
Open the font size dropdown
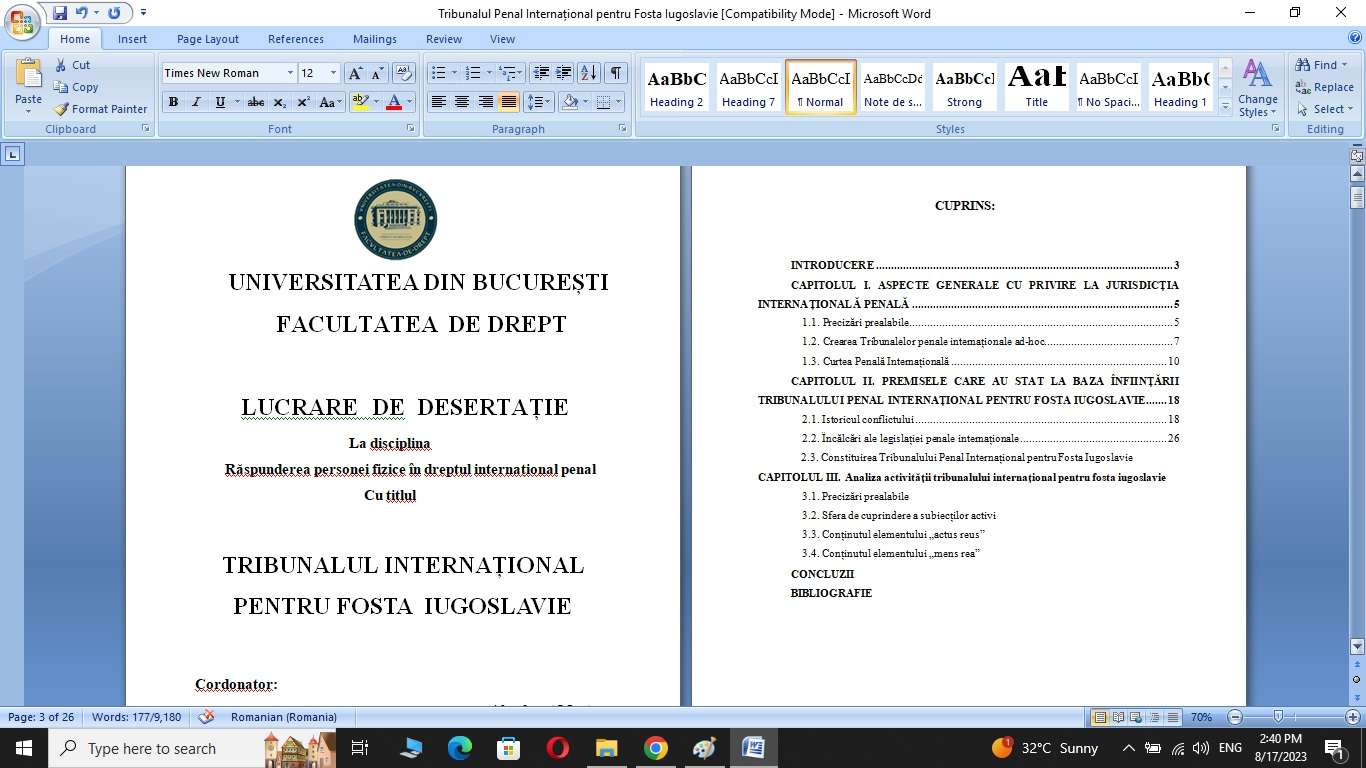click(x=333, y=73)
